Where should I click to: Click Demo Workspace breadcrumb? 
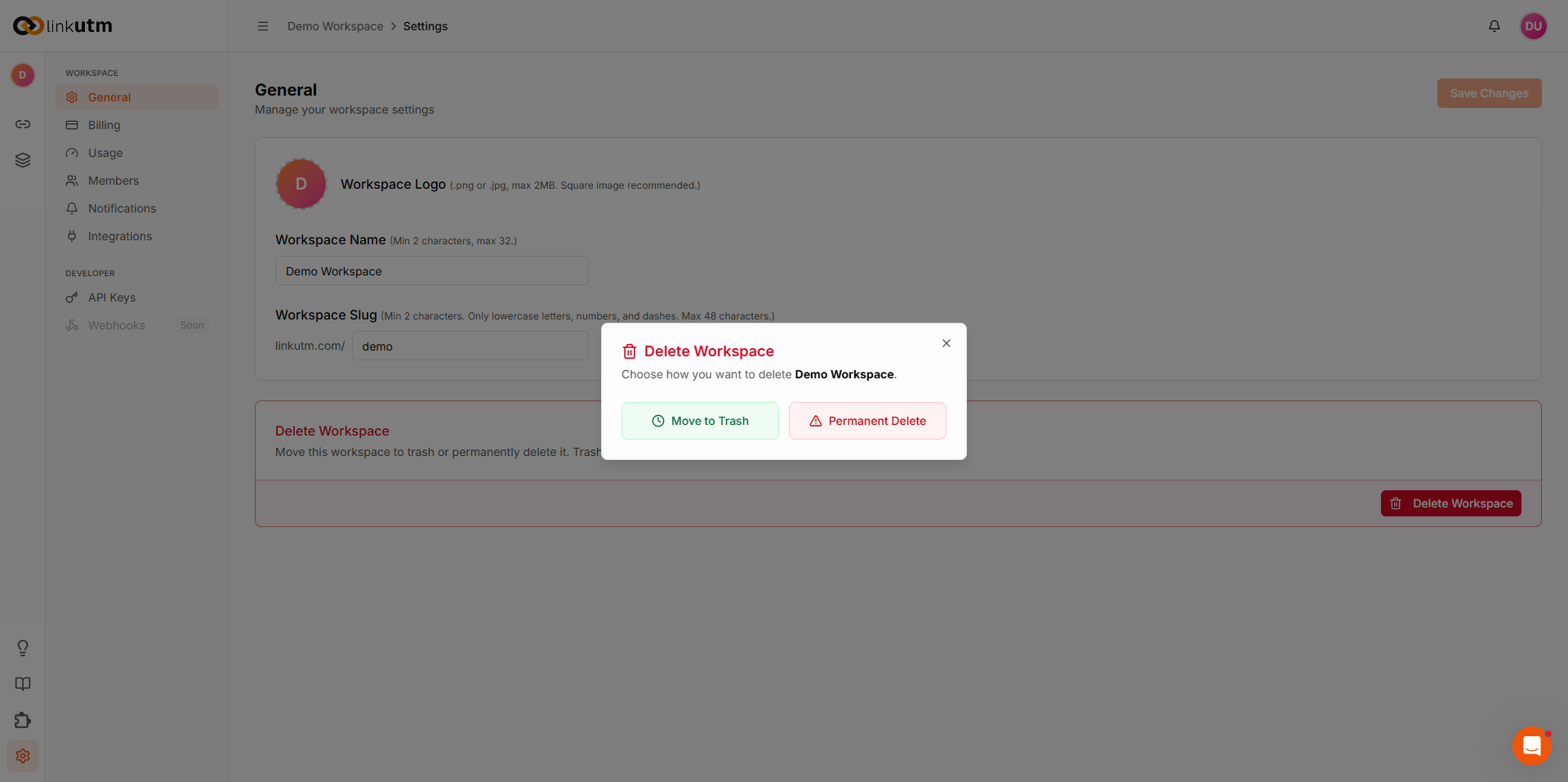(335, 26)
